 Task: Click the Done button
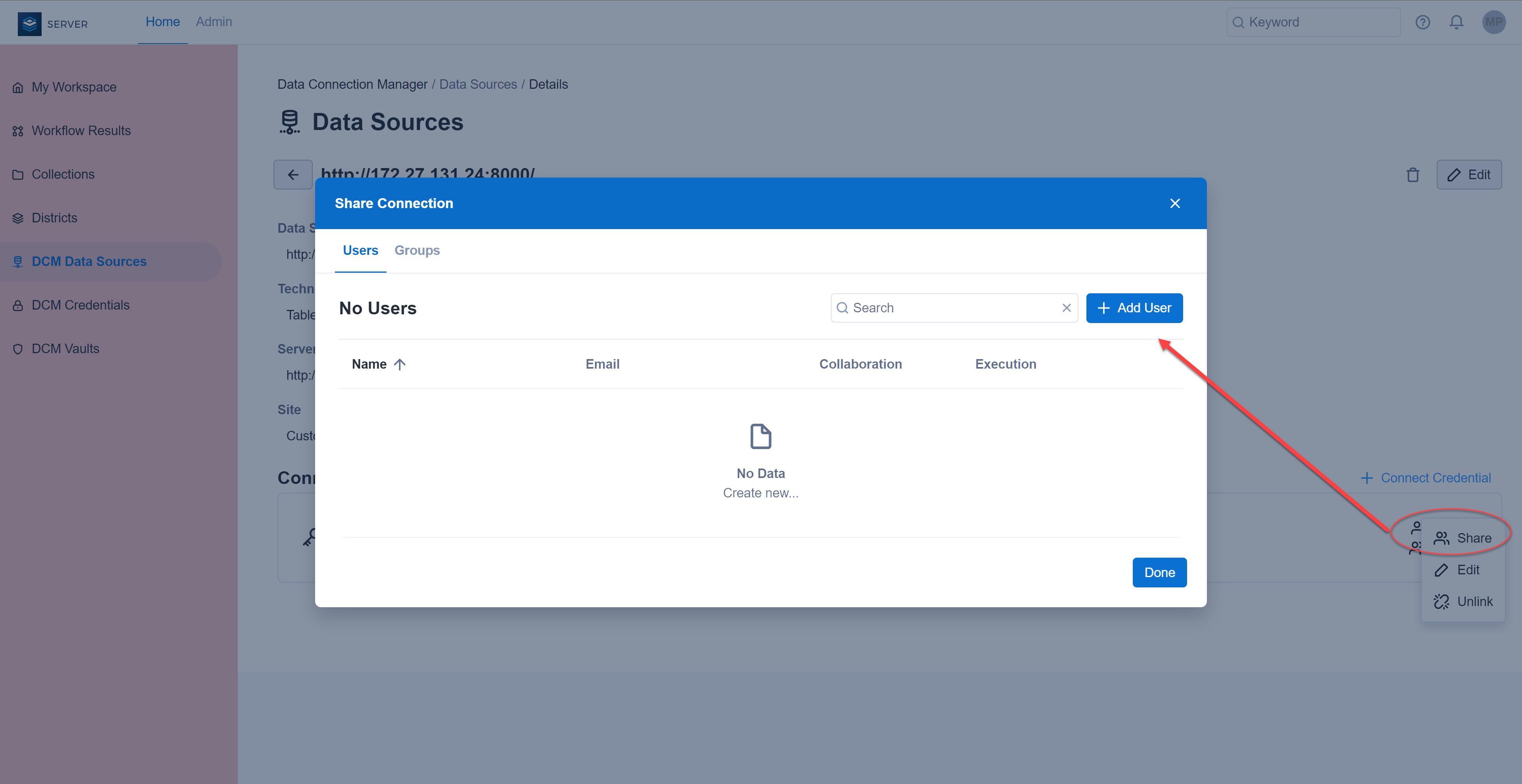pos(1159,572)
